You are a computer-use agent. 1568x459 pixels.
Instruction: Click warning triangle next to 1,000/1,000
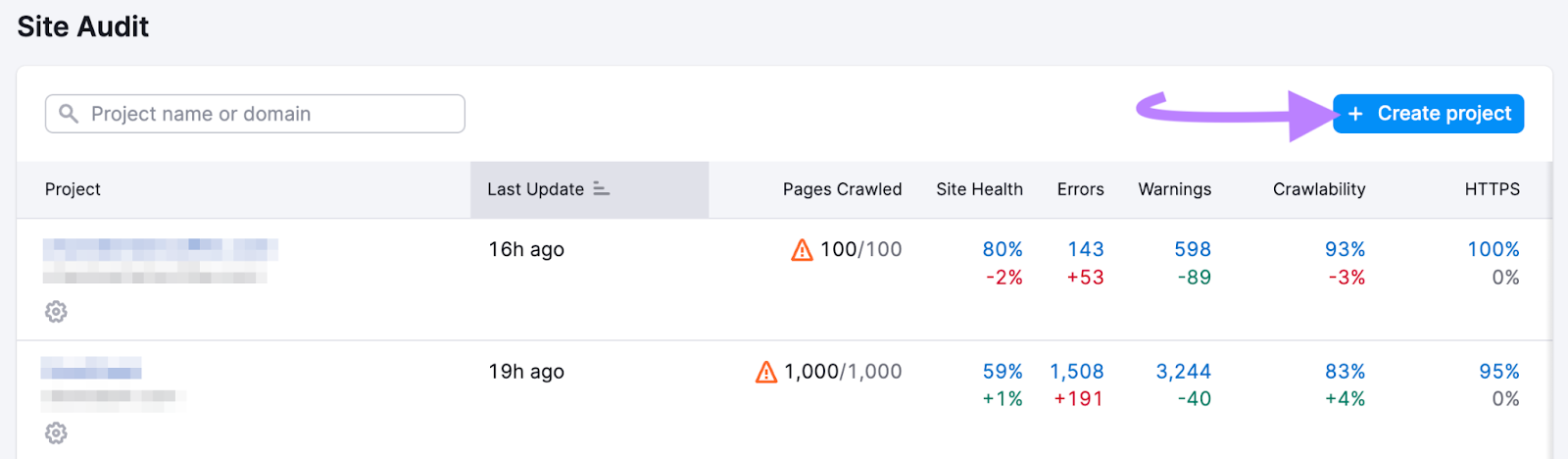coord(766,372)
